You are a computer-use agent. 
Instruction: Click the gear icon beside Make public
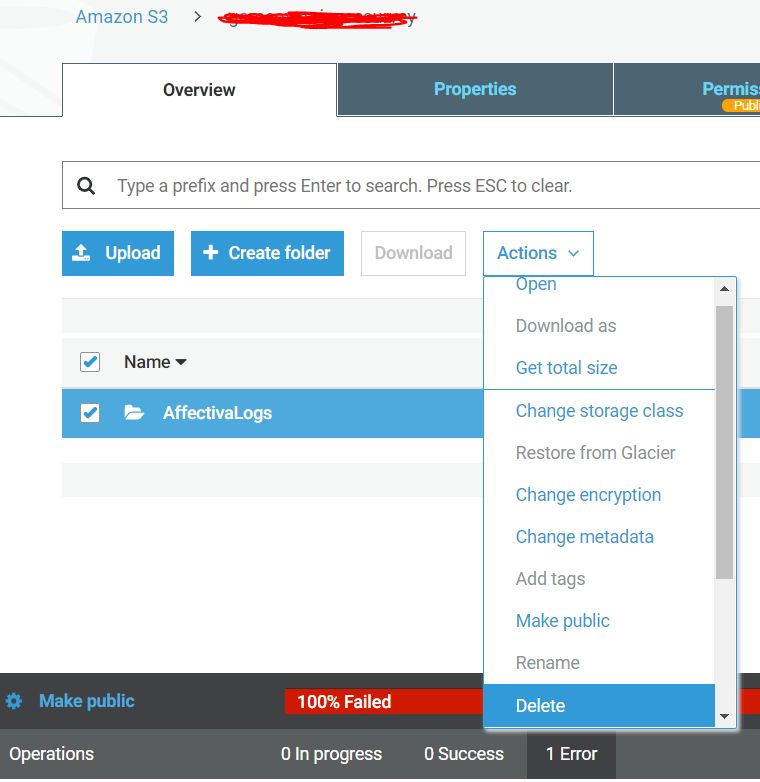[14, 701]
